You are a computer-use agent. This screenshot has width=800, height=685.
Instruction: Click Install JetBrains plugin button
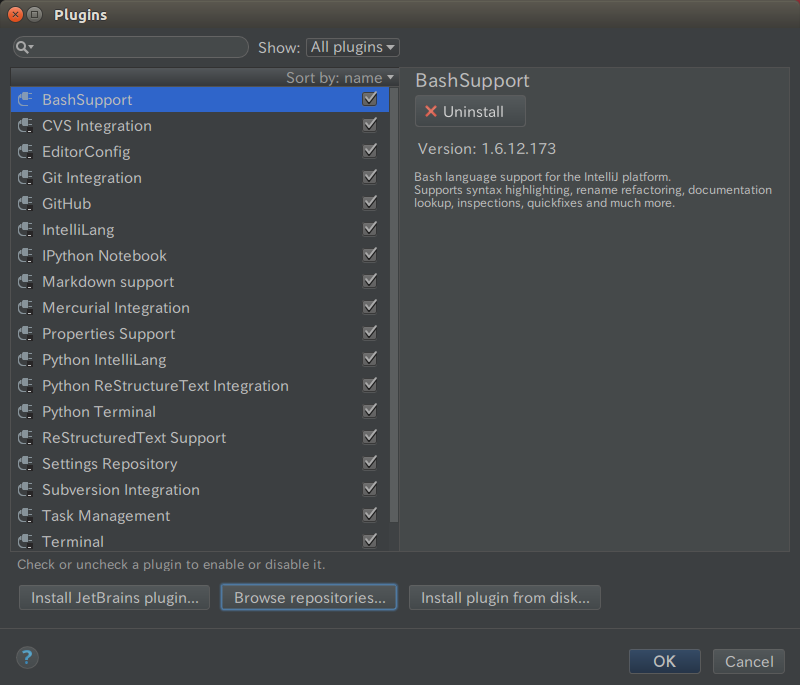(x=114, y=597)
